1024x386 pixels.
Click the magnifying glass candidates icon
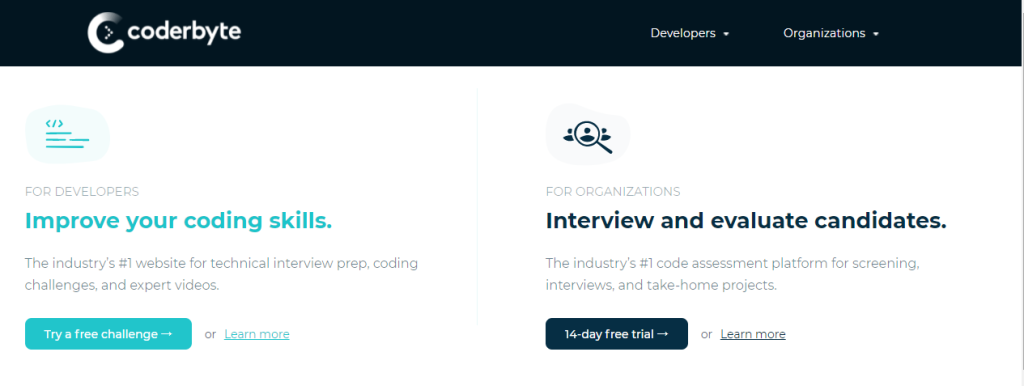click(x=587, y=135)
